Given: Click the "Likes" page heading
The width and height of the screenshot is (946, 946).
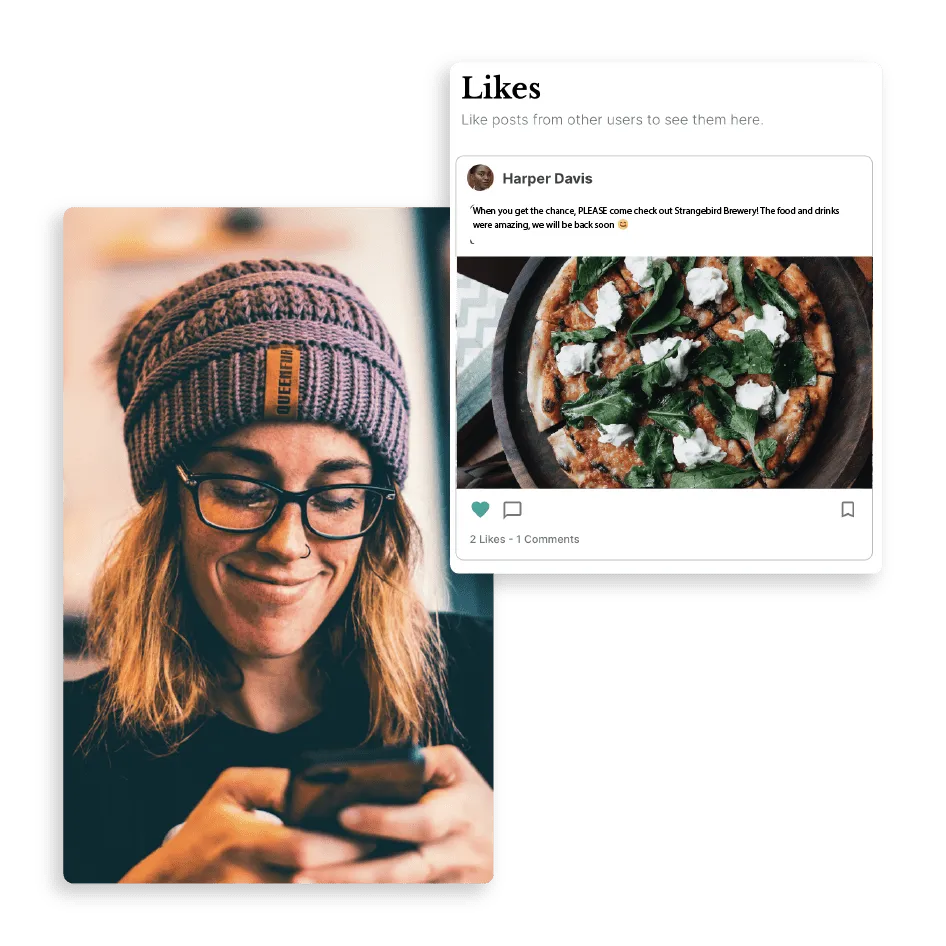Looking at the screenshot, I should [x=501, y=88].
